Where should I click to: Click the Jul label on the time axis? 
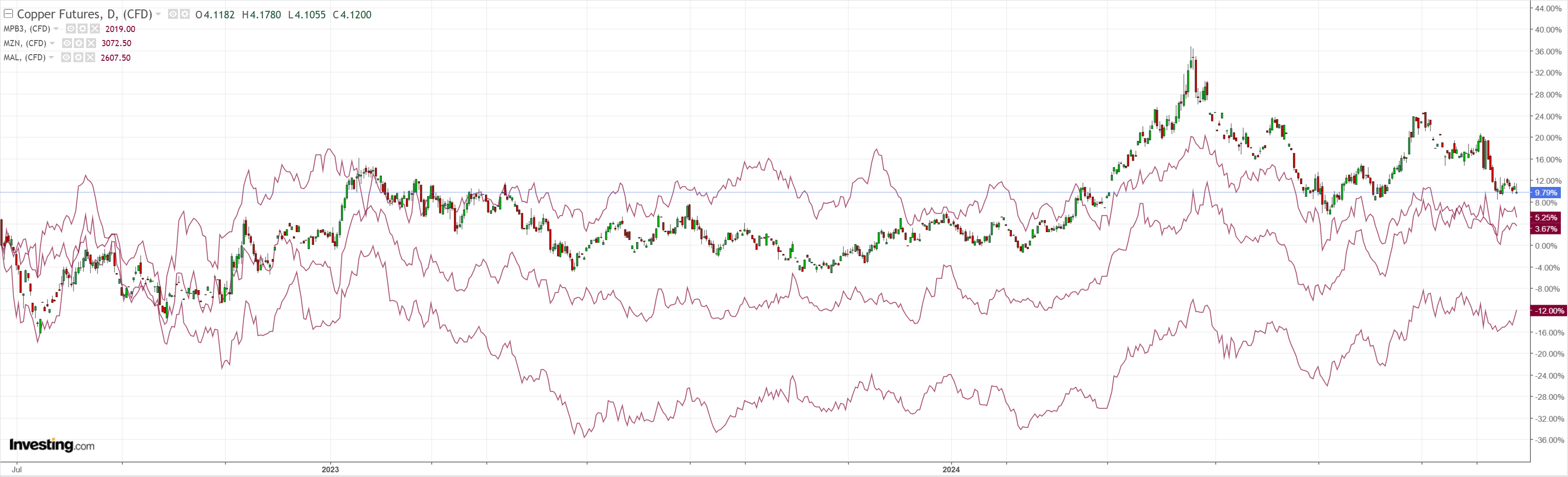(x=17, y=469)
